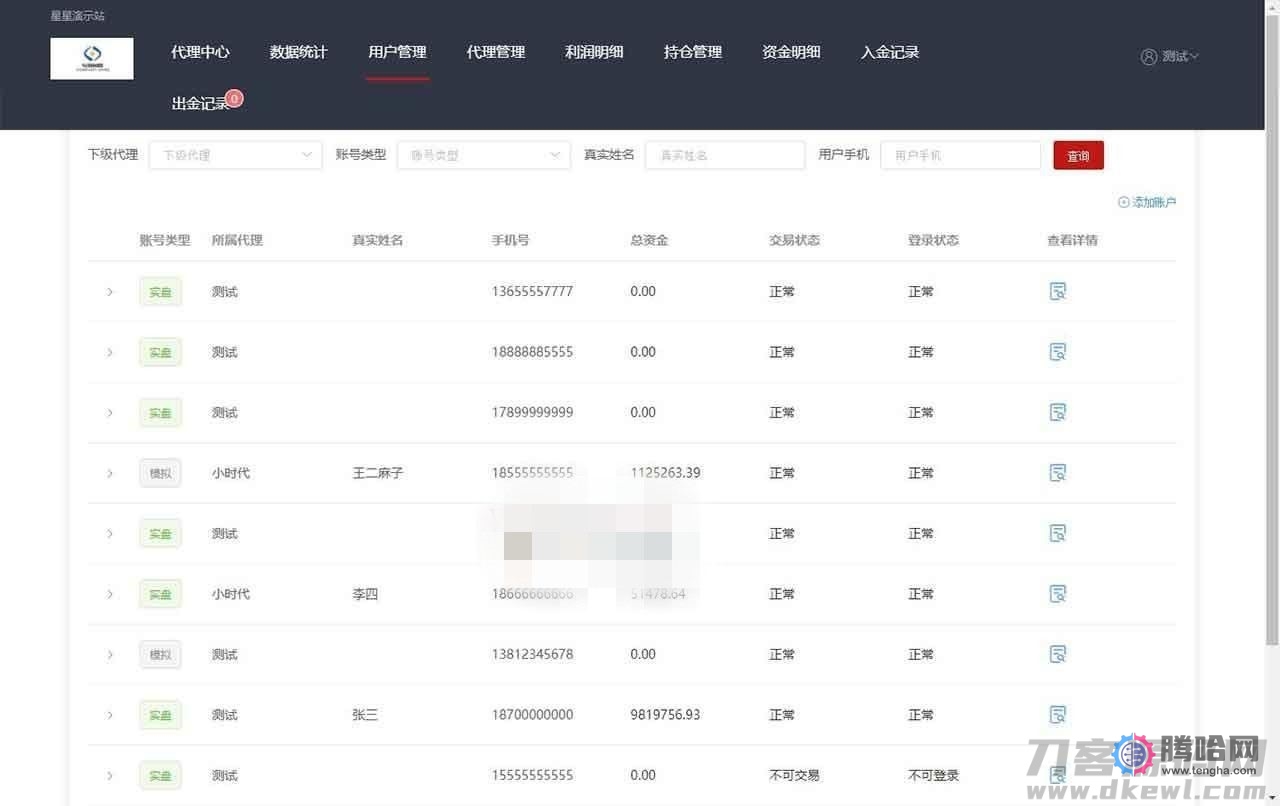The width and height of the screenshot is (1280, 806).
Task: Open the 出金记录 notification badge
Action: pyautogui.click(x=234, y=98)
